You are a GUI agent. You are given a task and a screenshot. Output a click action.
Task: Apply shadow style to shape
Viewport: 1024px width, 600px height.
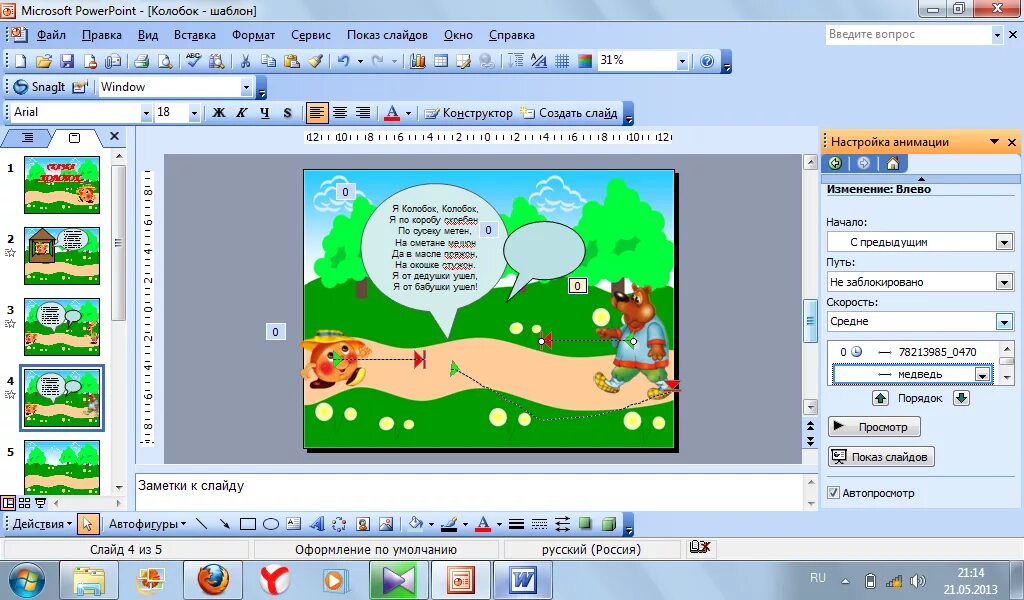coord(585,524)
